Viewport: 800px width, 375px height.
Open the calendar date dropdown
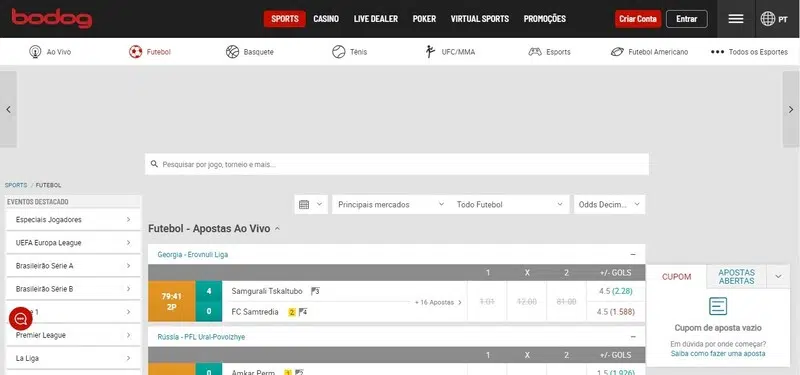point(311,205)
